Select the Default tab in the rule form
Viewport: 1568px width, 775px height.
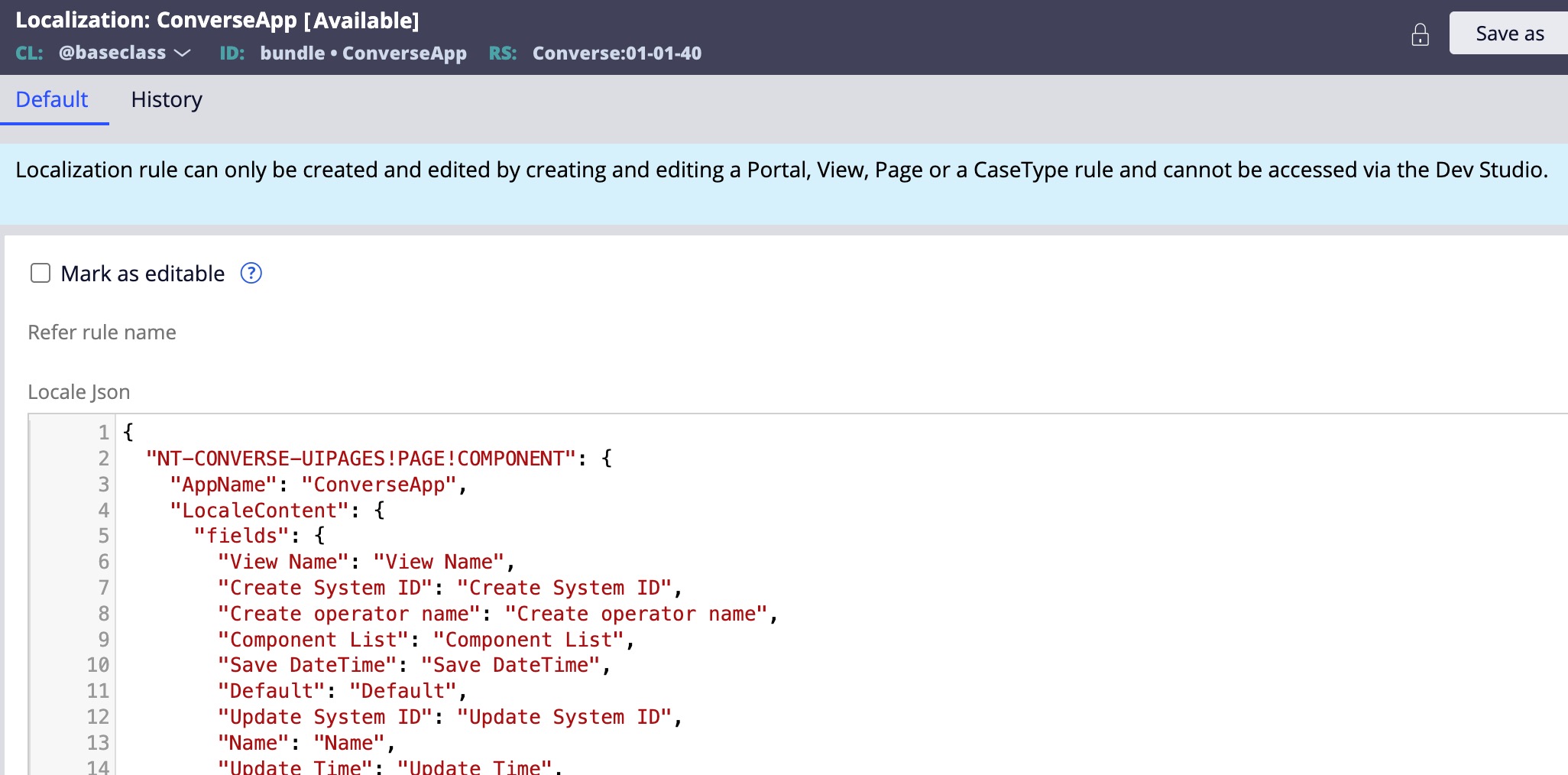tap(52, 99)
